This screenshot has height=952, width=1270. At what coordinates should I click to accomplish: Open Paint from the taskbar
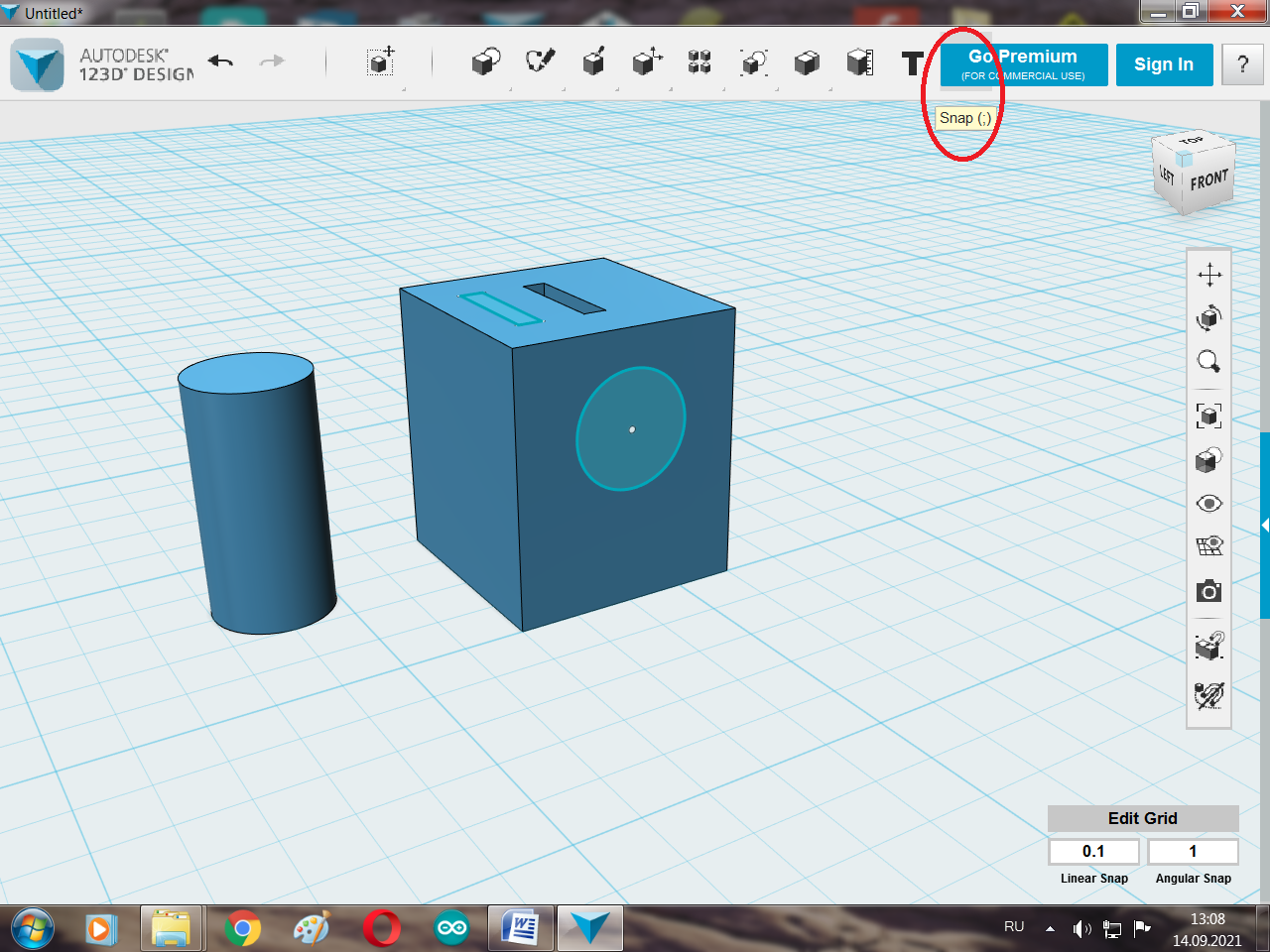pyautogui.click(x=312, y=929)
